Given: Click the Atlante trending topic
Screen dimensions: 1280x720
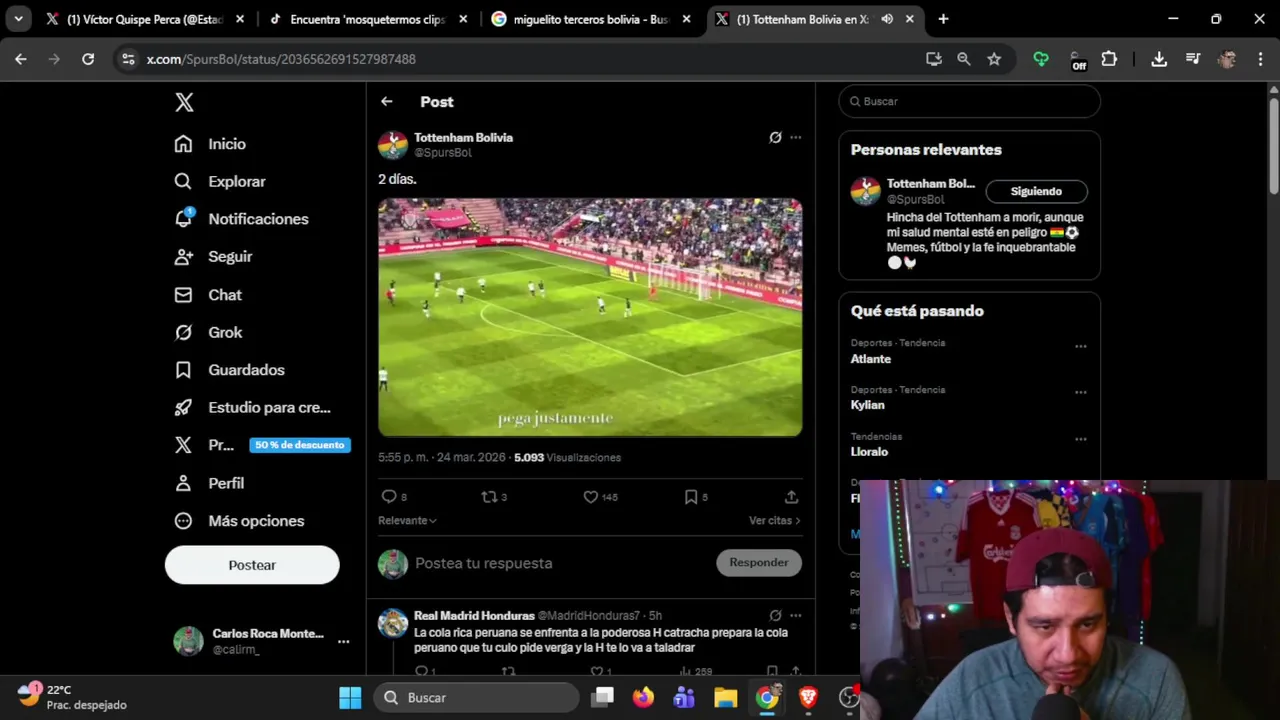Looking at the screenshot, I should pos(870,359).
